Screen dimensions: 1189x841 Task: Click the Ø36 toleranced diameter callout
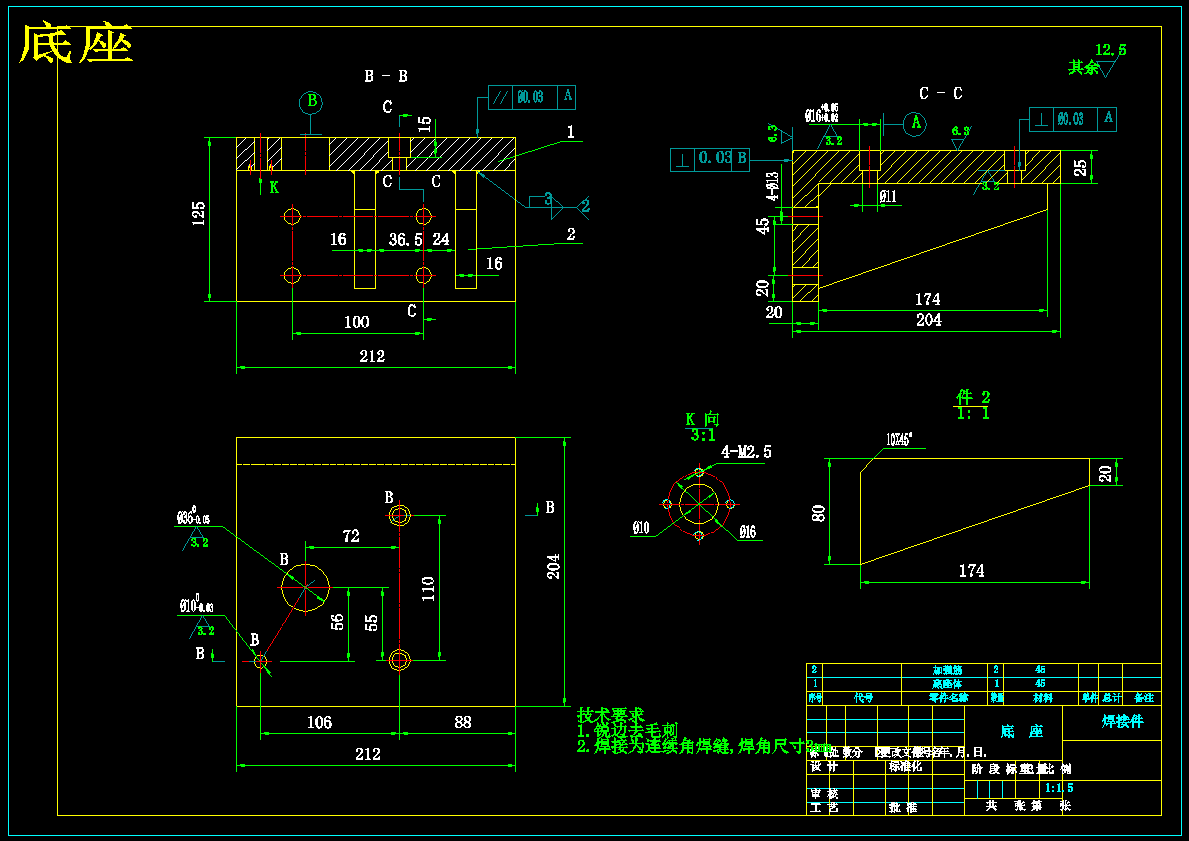tap(193, 518)
